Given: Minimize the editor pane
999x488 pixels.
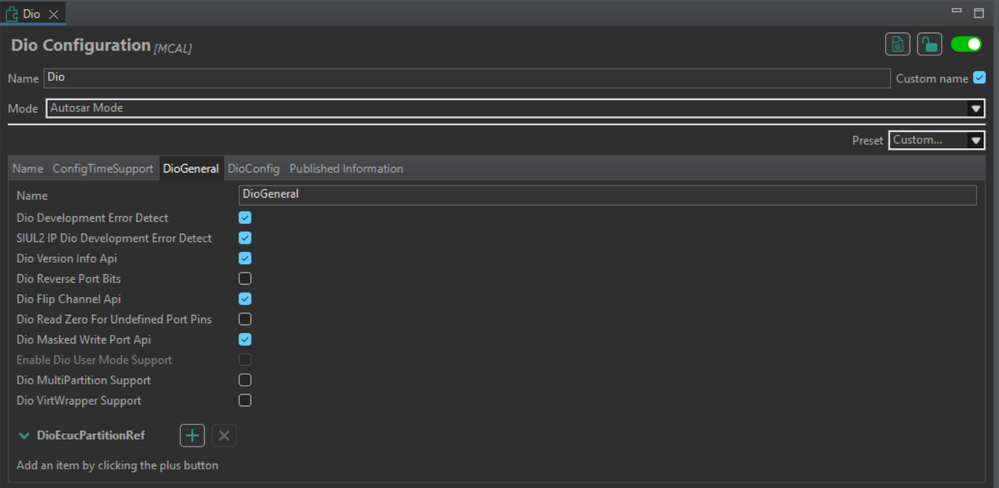Looking at the screenshot, I should click(955, 13).
